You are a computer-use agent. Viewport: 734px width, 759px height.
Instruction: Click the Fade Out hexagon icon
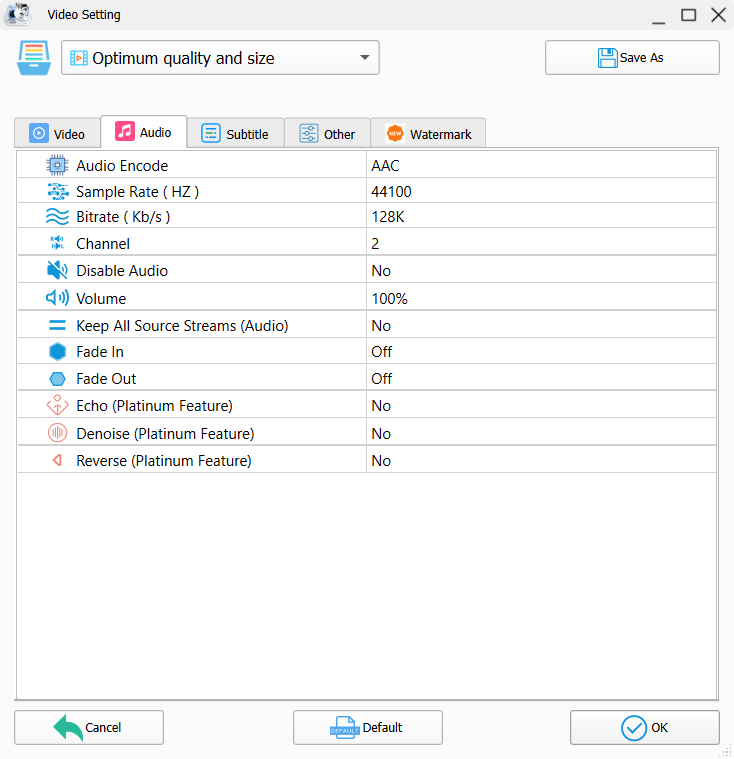[57, 379]
